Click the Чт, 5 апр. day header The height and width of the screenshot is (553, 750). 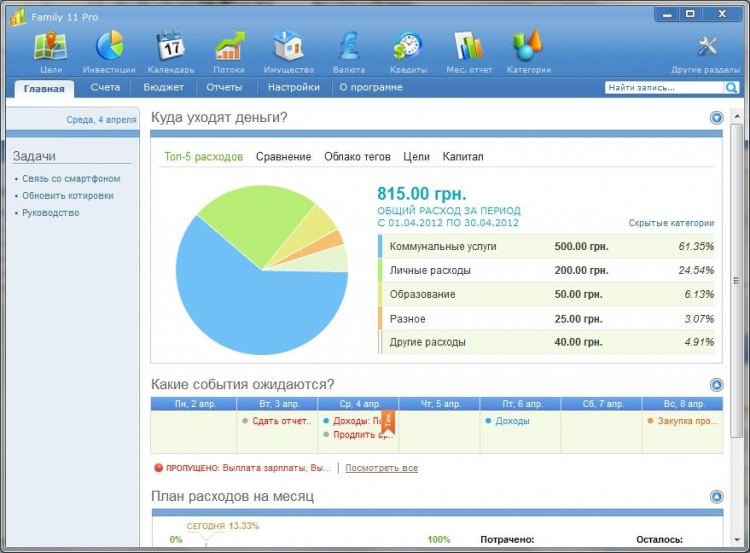click(439, 404)
